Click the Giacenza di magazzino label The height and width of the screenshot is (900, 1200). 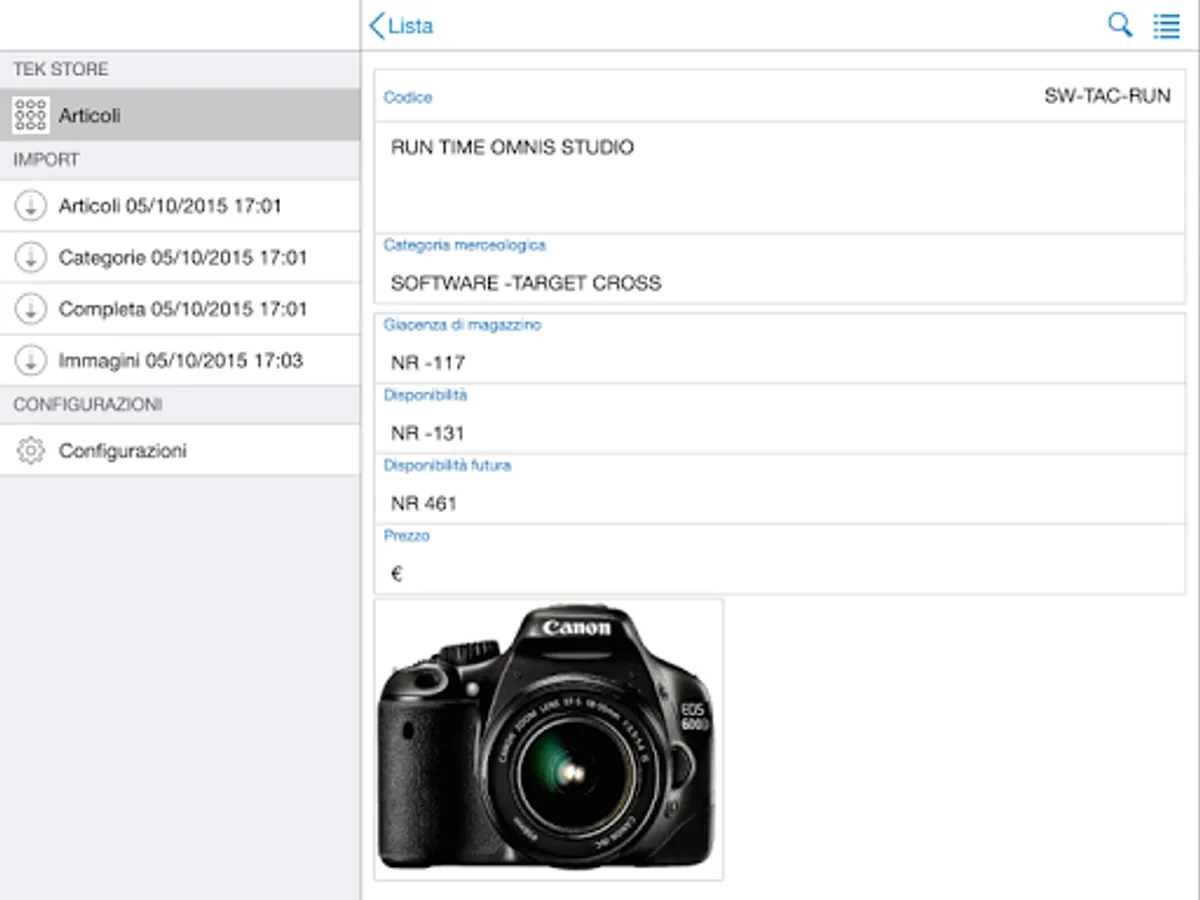click(462, 325)
